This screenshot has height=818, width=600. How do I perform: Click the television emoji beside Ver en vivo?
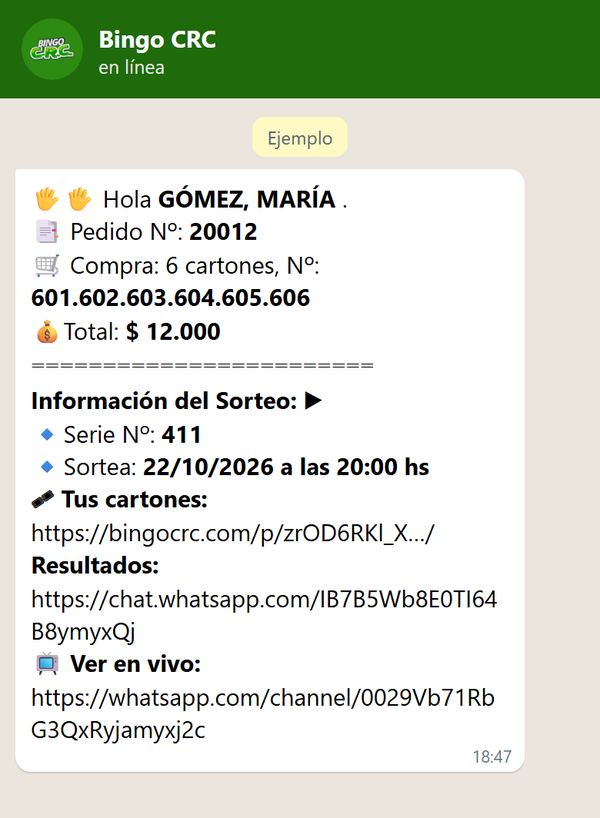[47, 664]
